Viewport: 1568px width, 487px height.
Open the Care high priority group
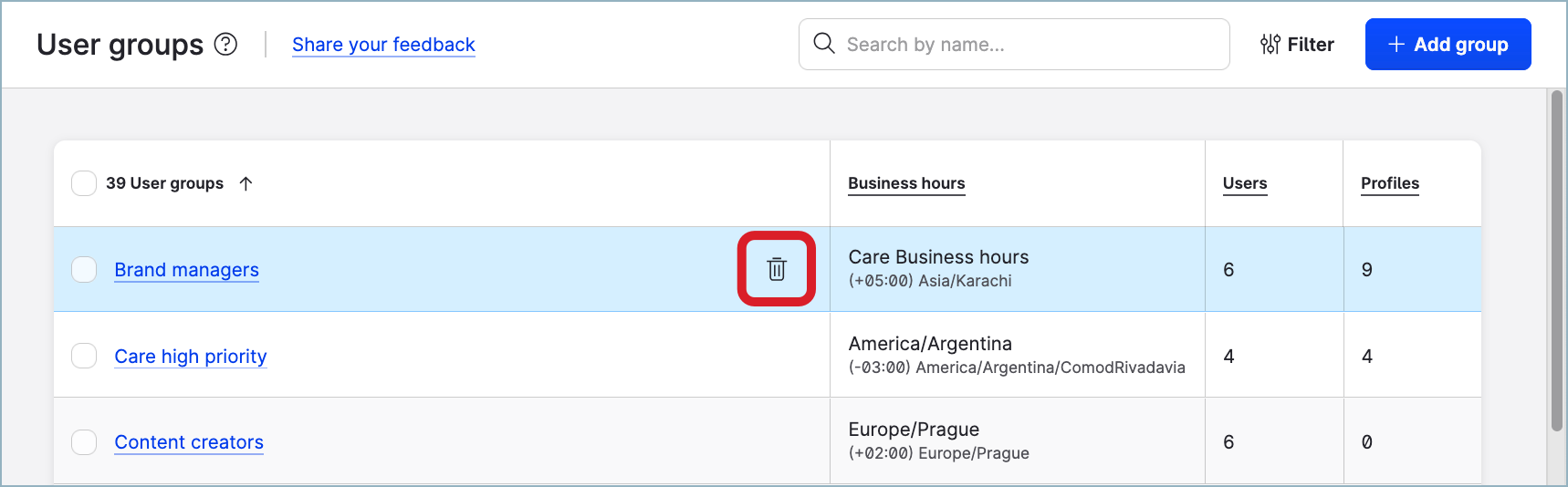coord(191,357)
